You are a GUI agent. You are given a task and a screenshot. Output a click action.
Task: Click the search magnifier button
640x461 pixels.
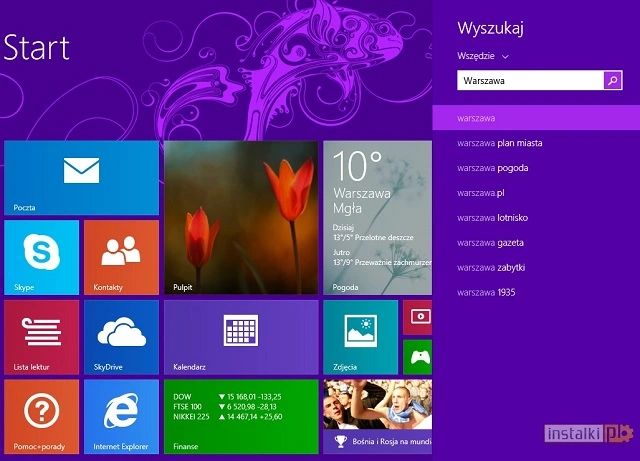point(613,80)
